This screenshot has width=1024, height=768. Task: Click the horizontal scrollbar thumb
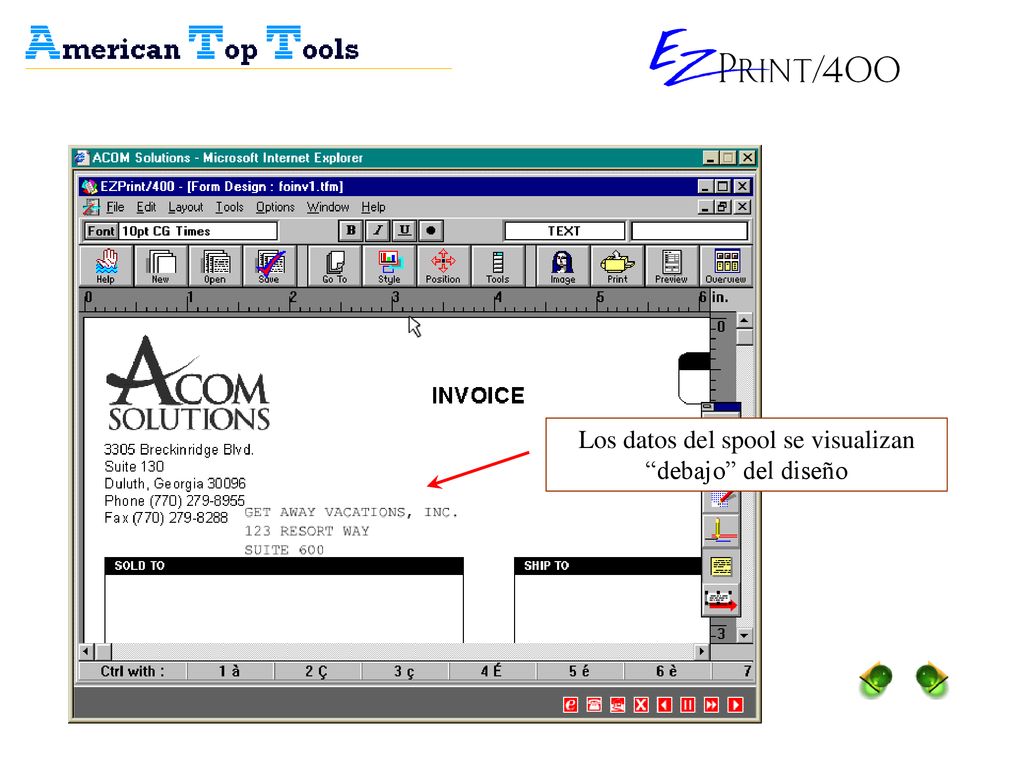tap(103, 651)
